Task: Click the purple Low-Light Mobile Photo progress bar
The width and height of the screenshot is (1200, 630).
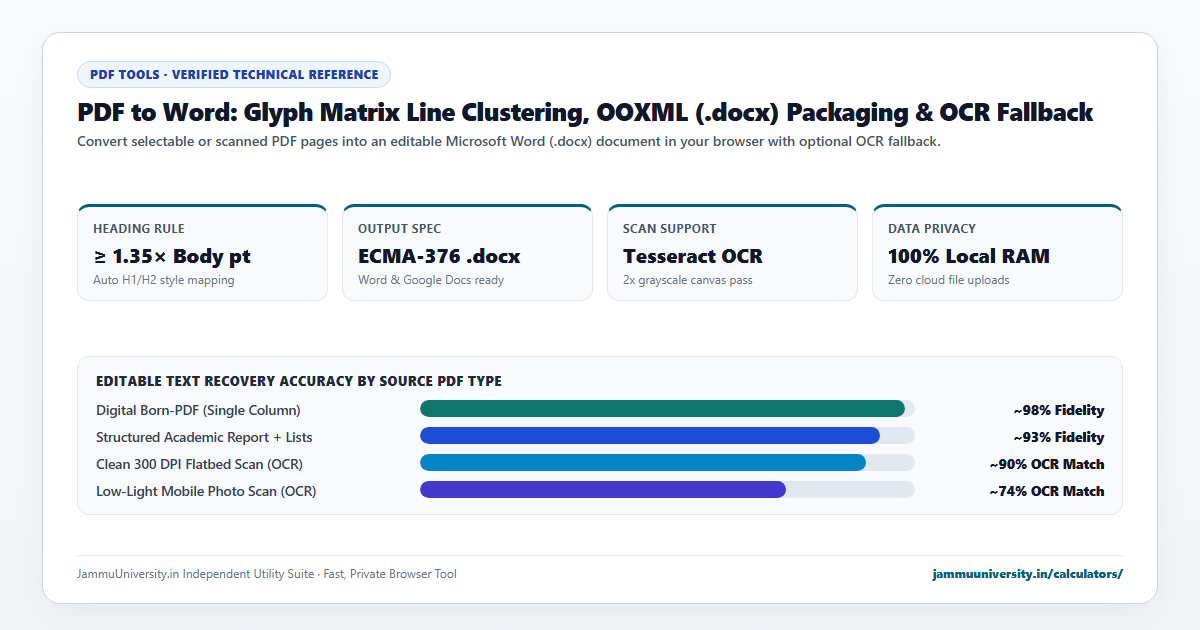Action: pyautogui.click(x=603, y=489)
